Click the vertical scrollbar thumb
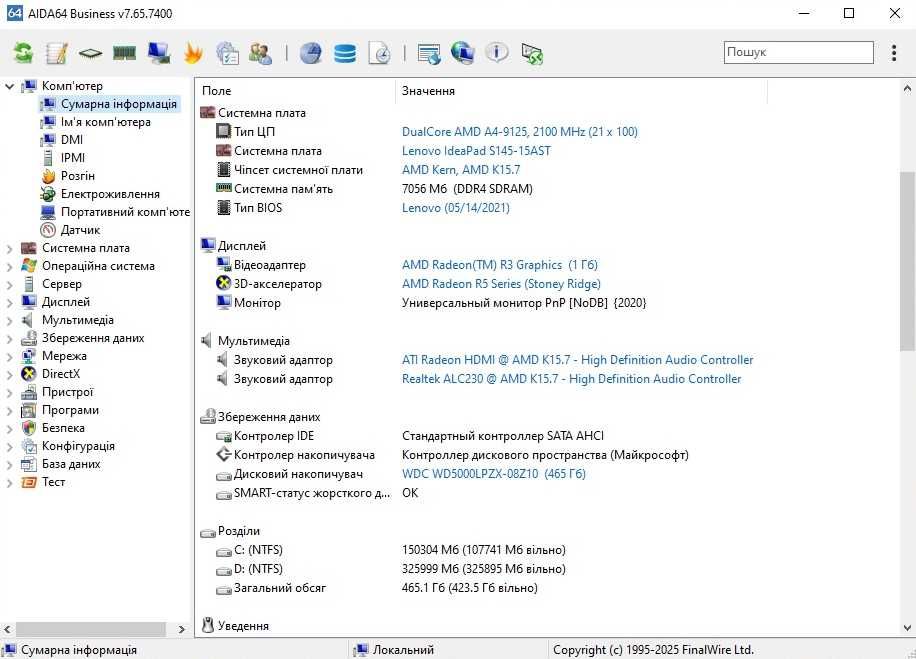Image resolution: width=916 pixels, height=659 pixels. pyautogui.click(x=907, y=261)
